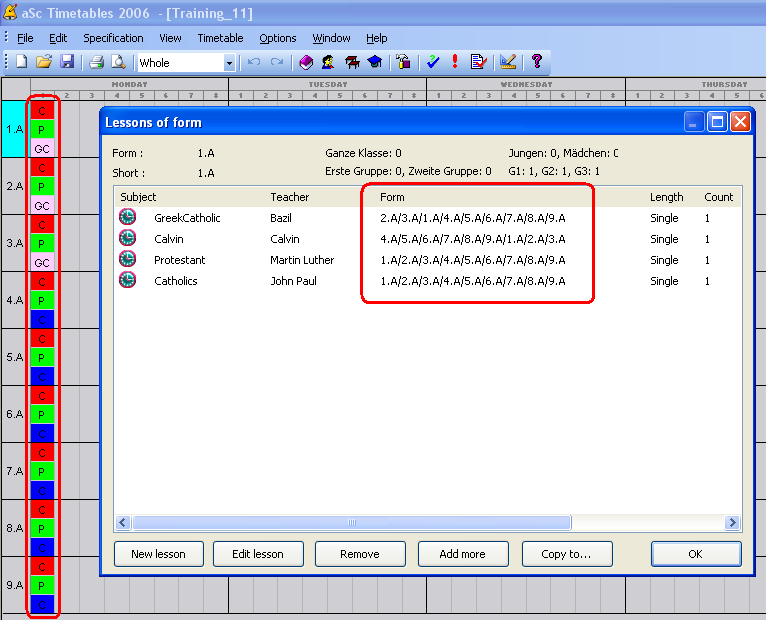Confirm dialog with OK button
Screen dimensions: 766x620
pyautogui.click(x=696, y=554)
